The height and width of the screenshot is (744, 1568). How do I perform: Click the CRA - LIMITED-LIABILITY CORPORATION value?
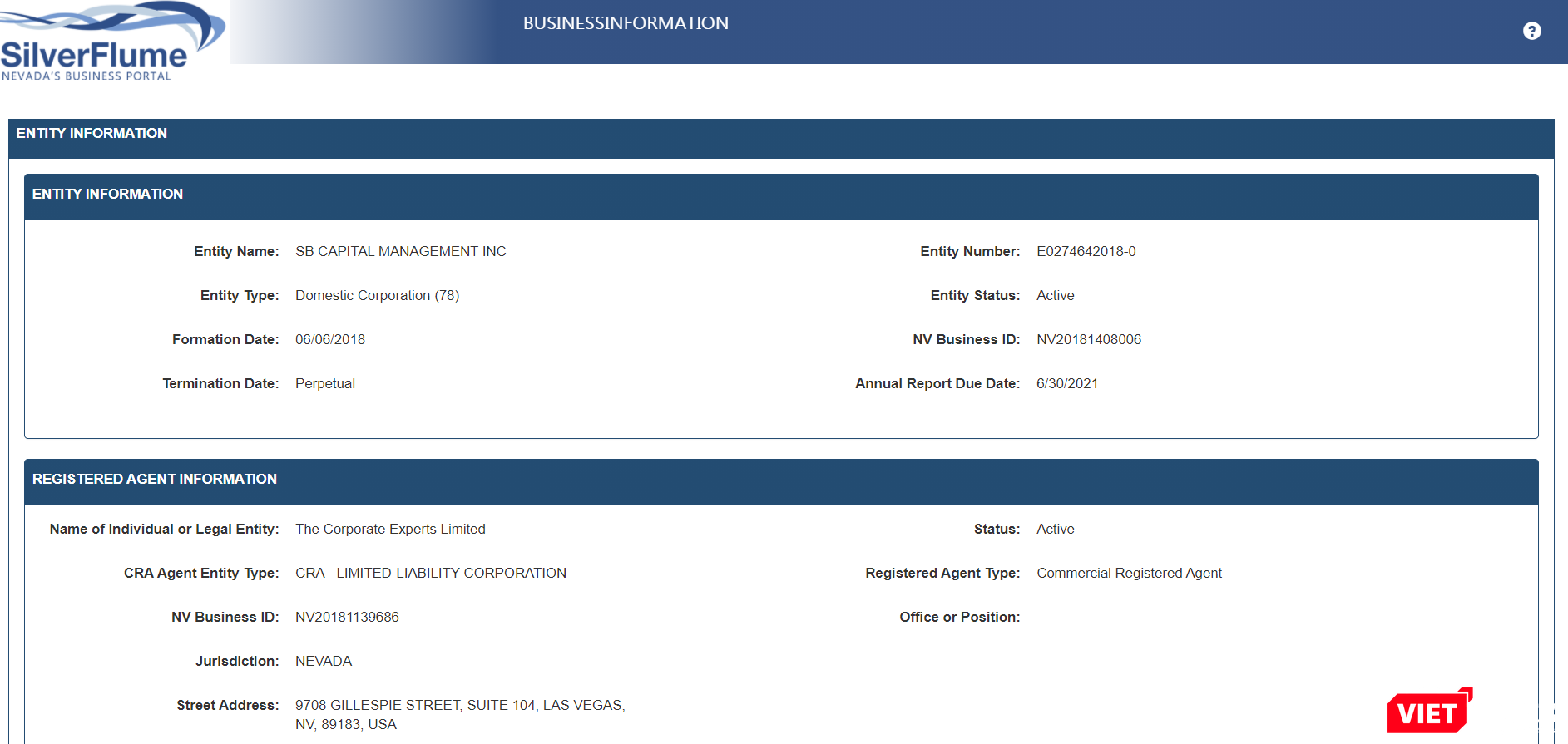[430, 573]
